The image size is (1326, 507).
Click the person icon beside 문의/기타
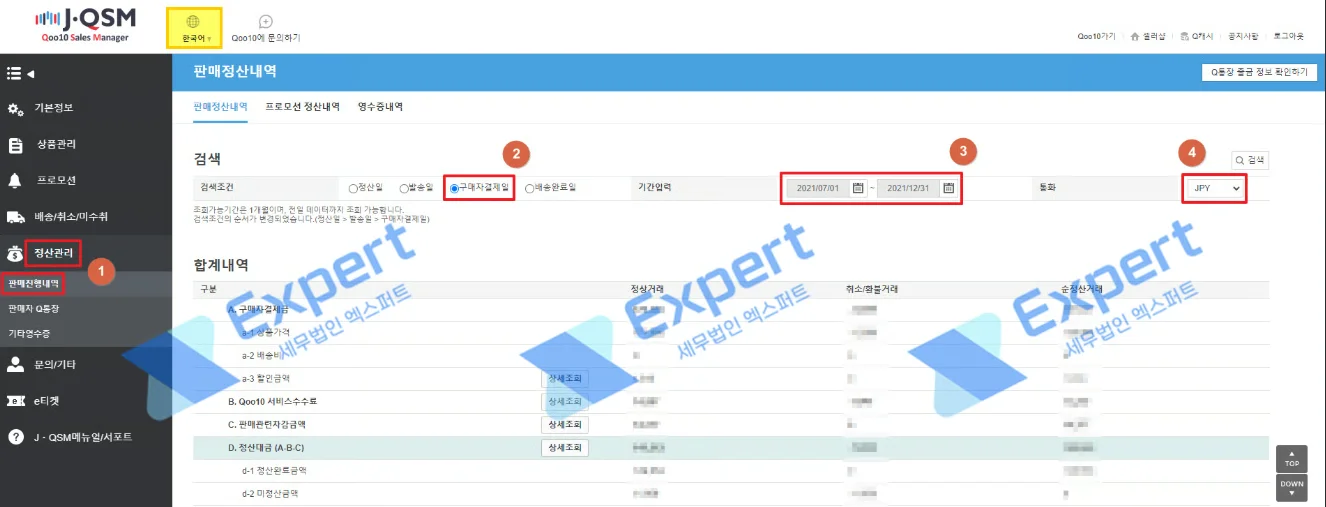[15, 365]
